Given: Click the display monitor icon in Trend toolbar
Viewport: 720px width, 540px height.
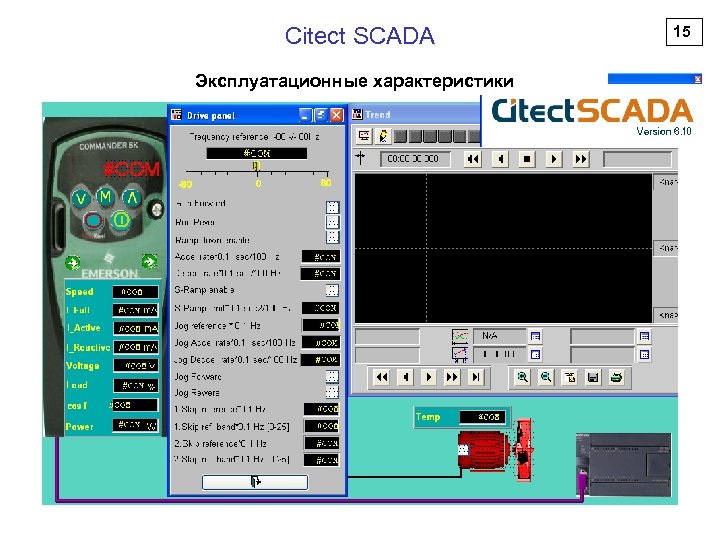Looking at the screenshot, I should tap(364, 136).
